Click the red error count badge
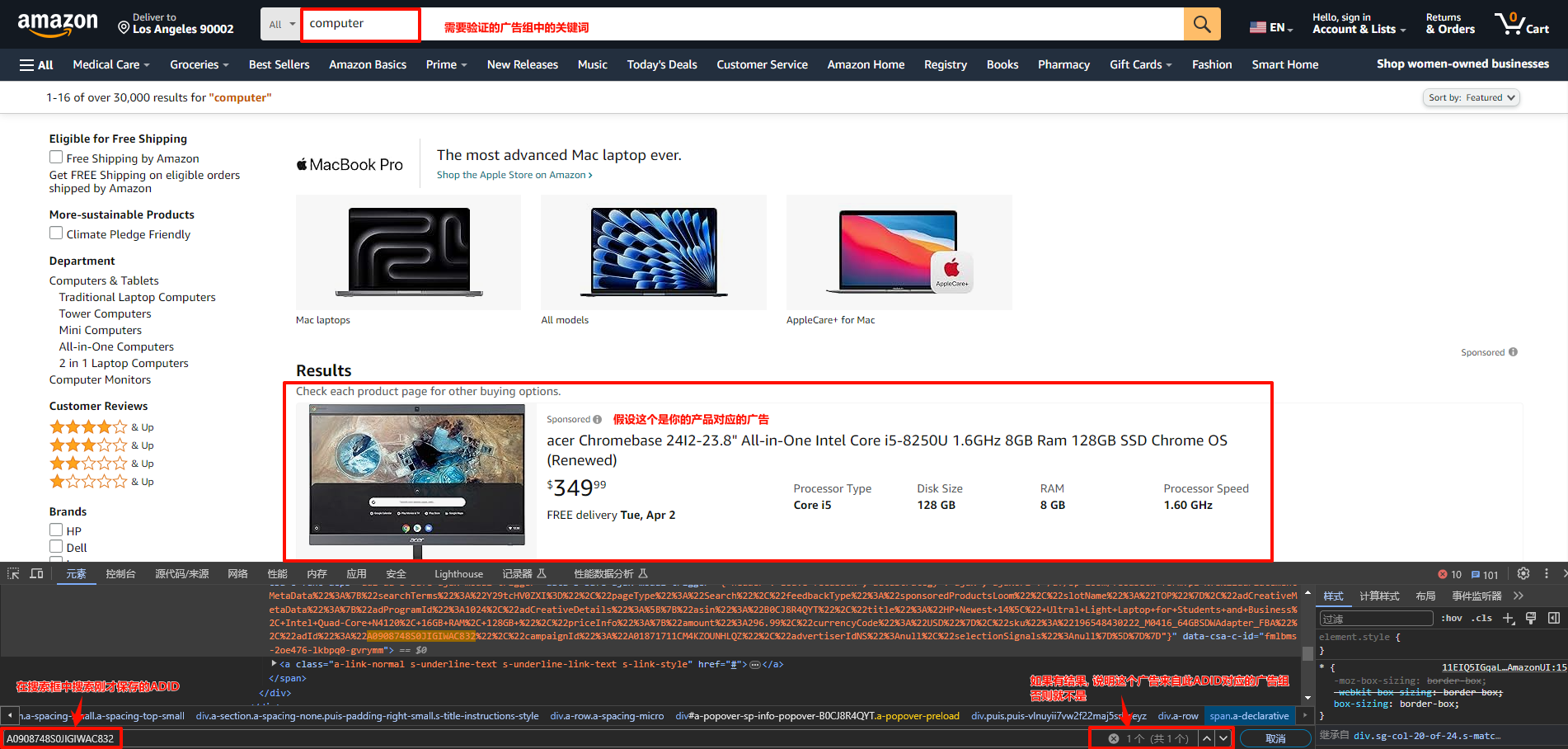The image size is (1568, 749). coord(1449,575)
